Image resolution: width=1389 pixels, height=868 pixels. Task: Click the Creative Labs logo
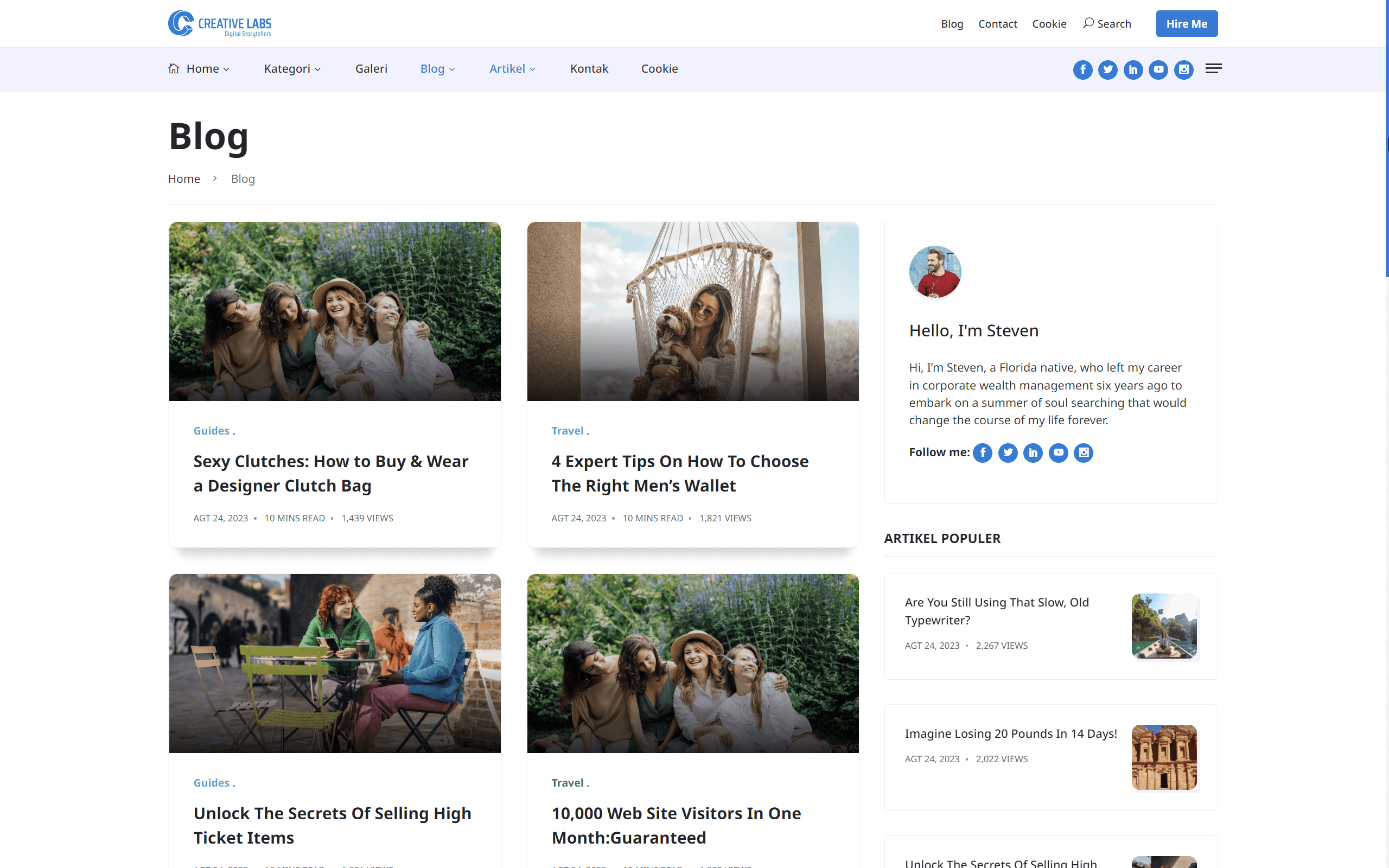[220, 23]
